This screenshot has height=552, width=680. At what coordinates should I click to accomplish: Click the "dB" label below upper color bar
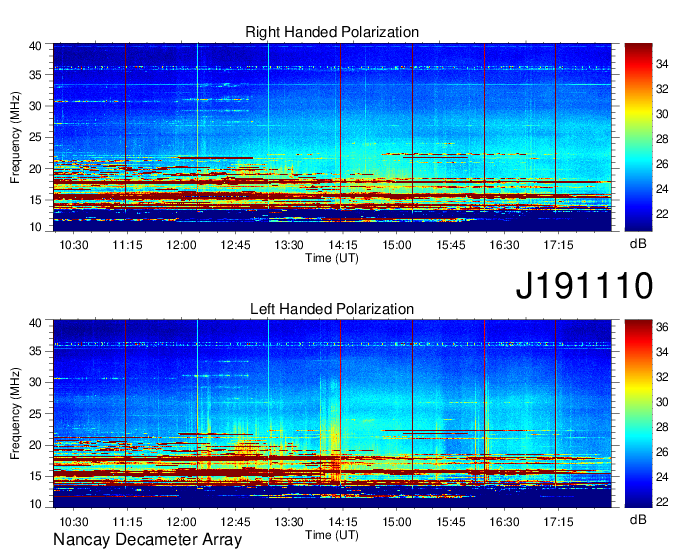pyautogui.click(x=638, y=244)
